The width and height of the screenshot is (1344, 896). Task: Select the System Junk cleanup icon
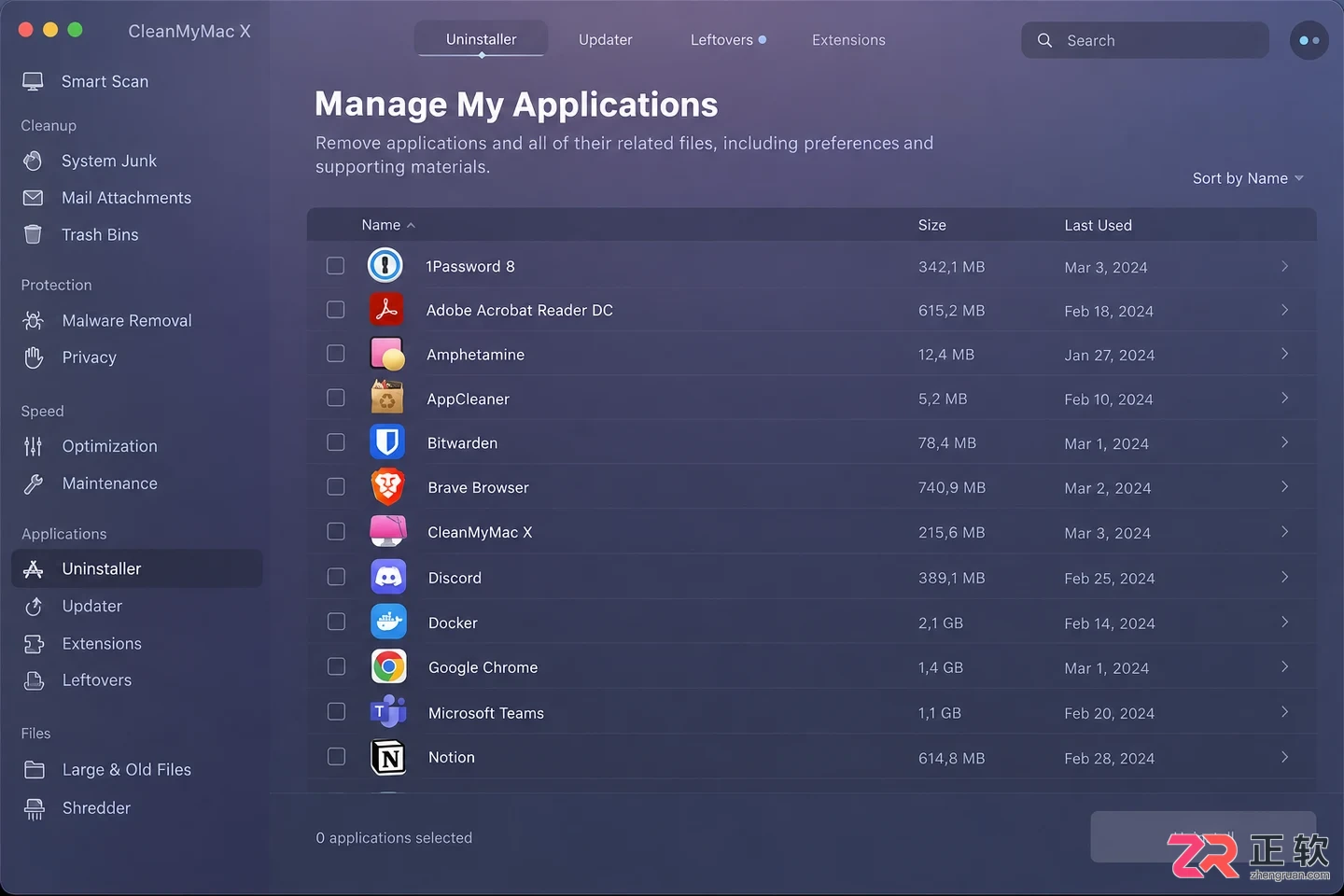click(33, 161)
